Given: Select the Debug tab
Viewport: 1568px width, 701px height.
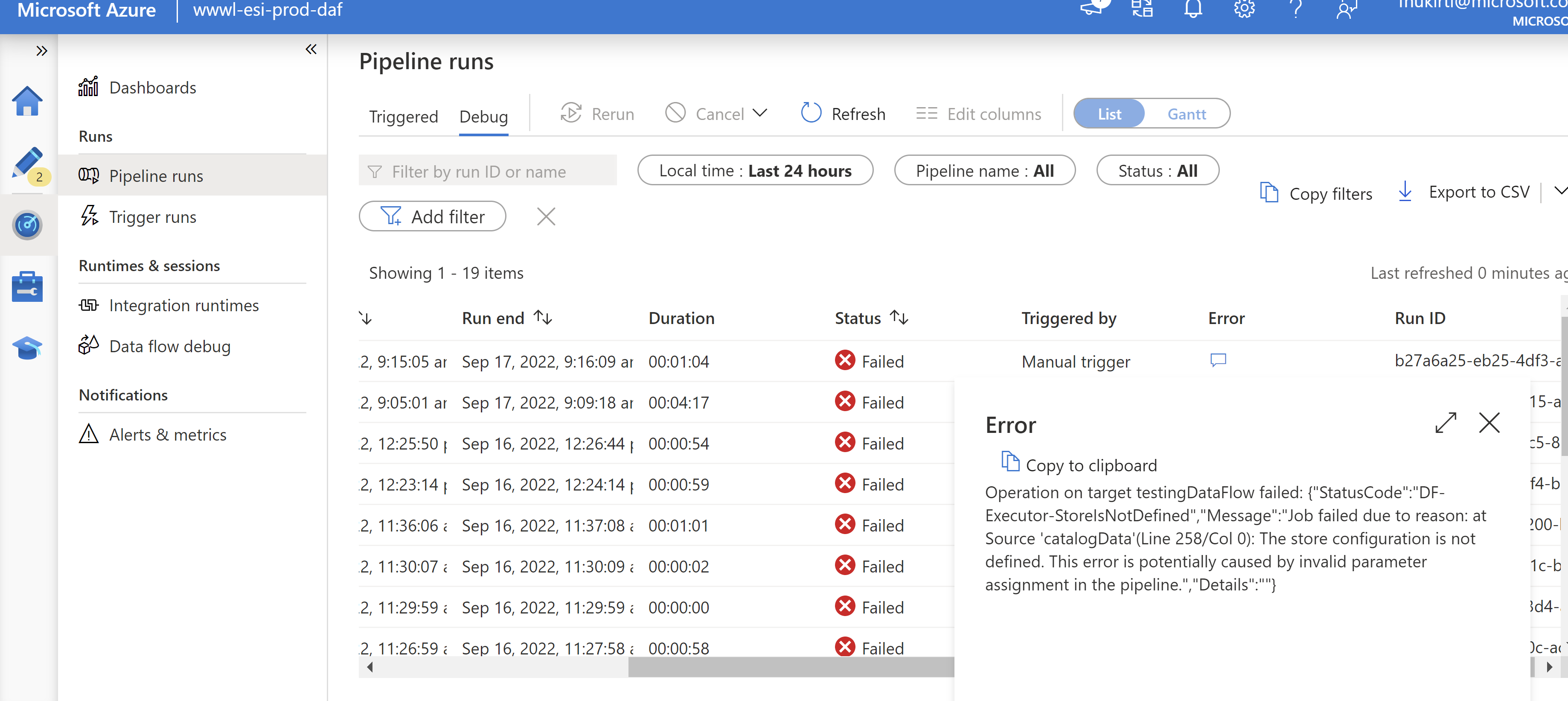Looking at the screenshot, I should click(483, 116).
